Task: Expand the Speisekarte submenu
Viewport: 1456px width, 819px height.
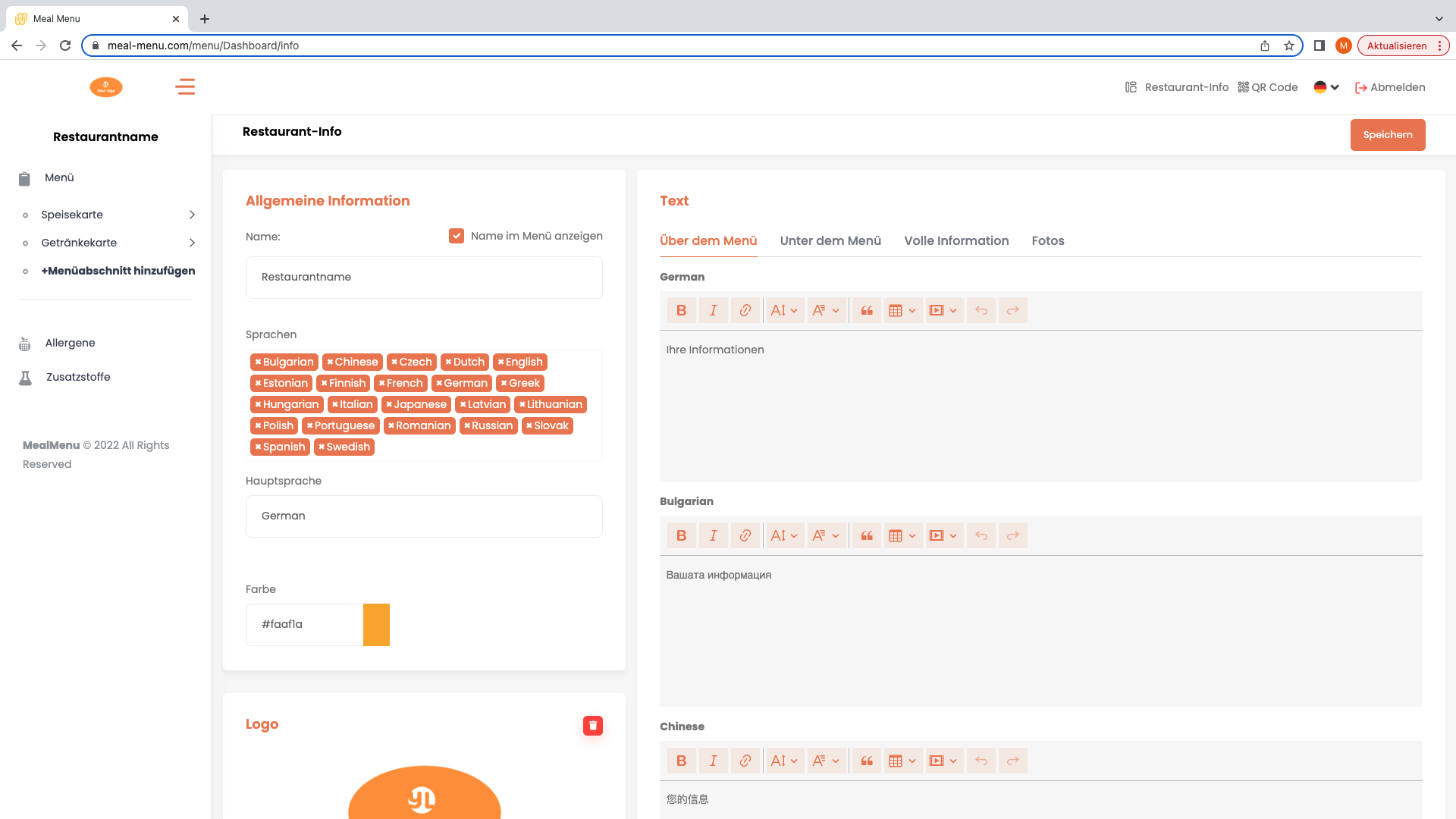Action: pos(192,215)
